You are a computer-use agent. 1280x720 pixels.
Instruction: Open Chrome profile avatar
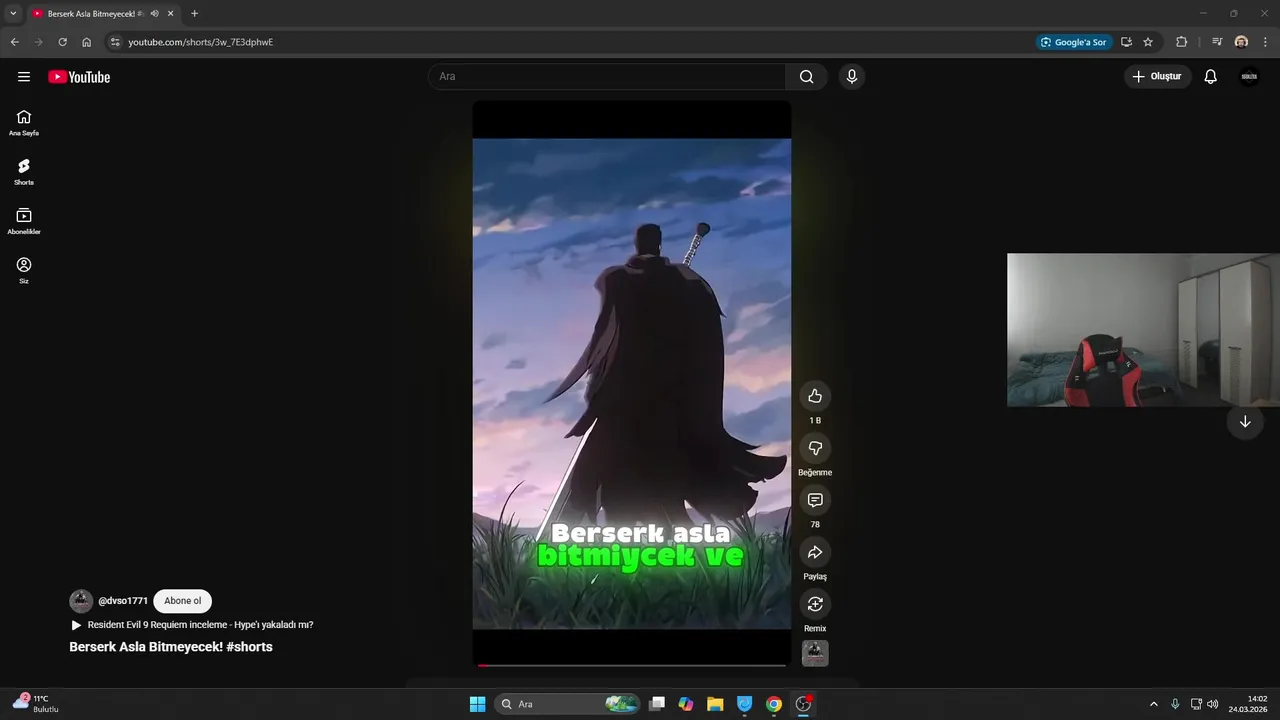(1241, 42)
